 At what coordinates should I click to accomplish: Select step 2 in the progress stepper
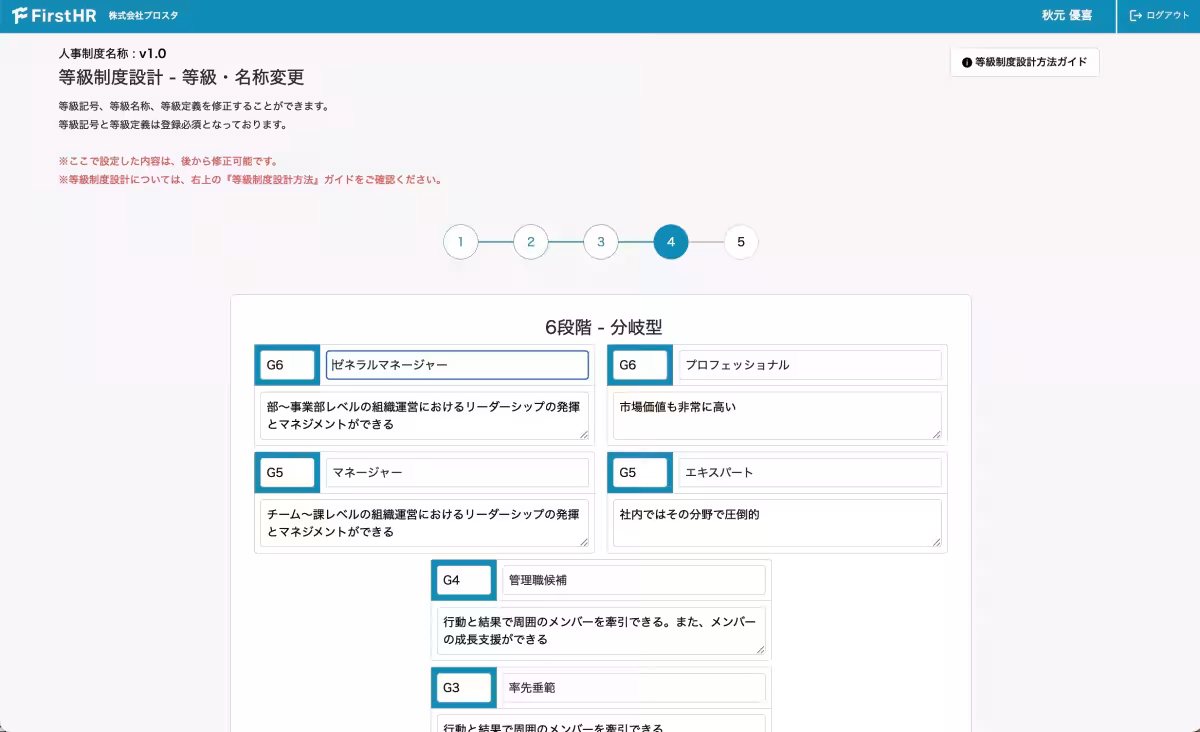click(530, 241)
